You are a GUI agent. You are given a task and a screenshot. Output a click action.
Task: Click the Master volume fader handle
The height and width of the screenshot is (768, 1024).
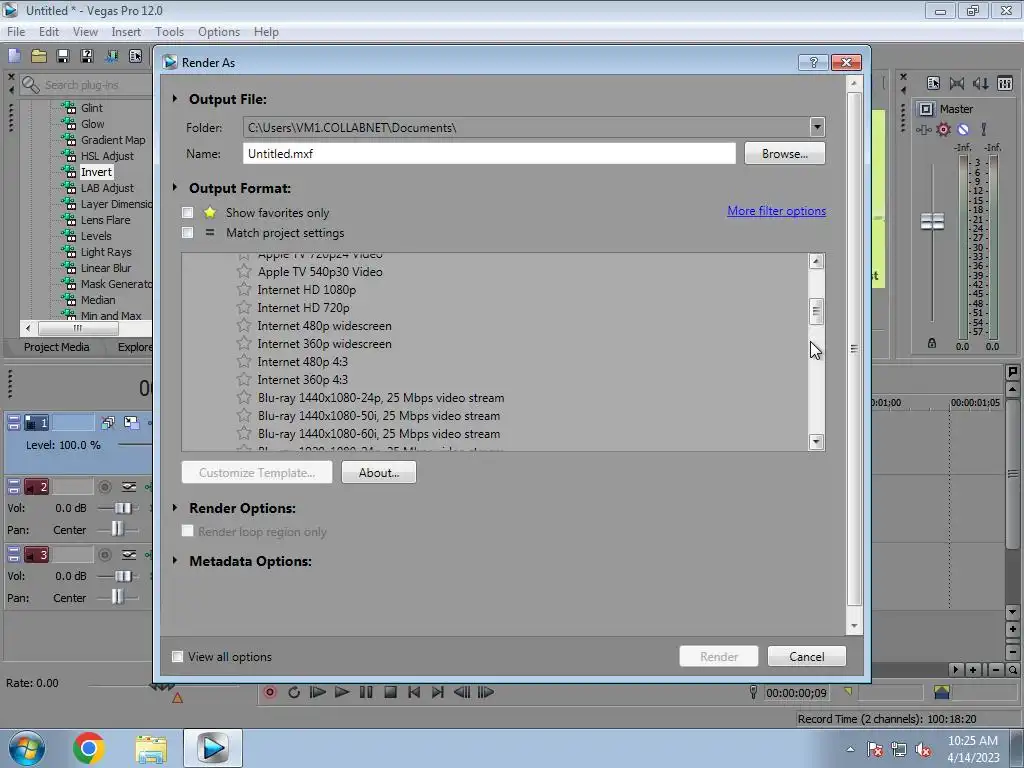click(x=932, y=221)
